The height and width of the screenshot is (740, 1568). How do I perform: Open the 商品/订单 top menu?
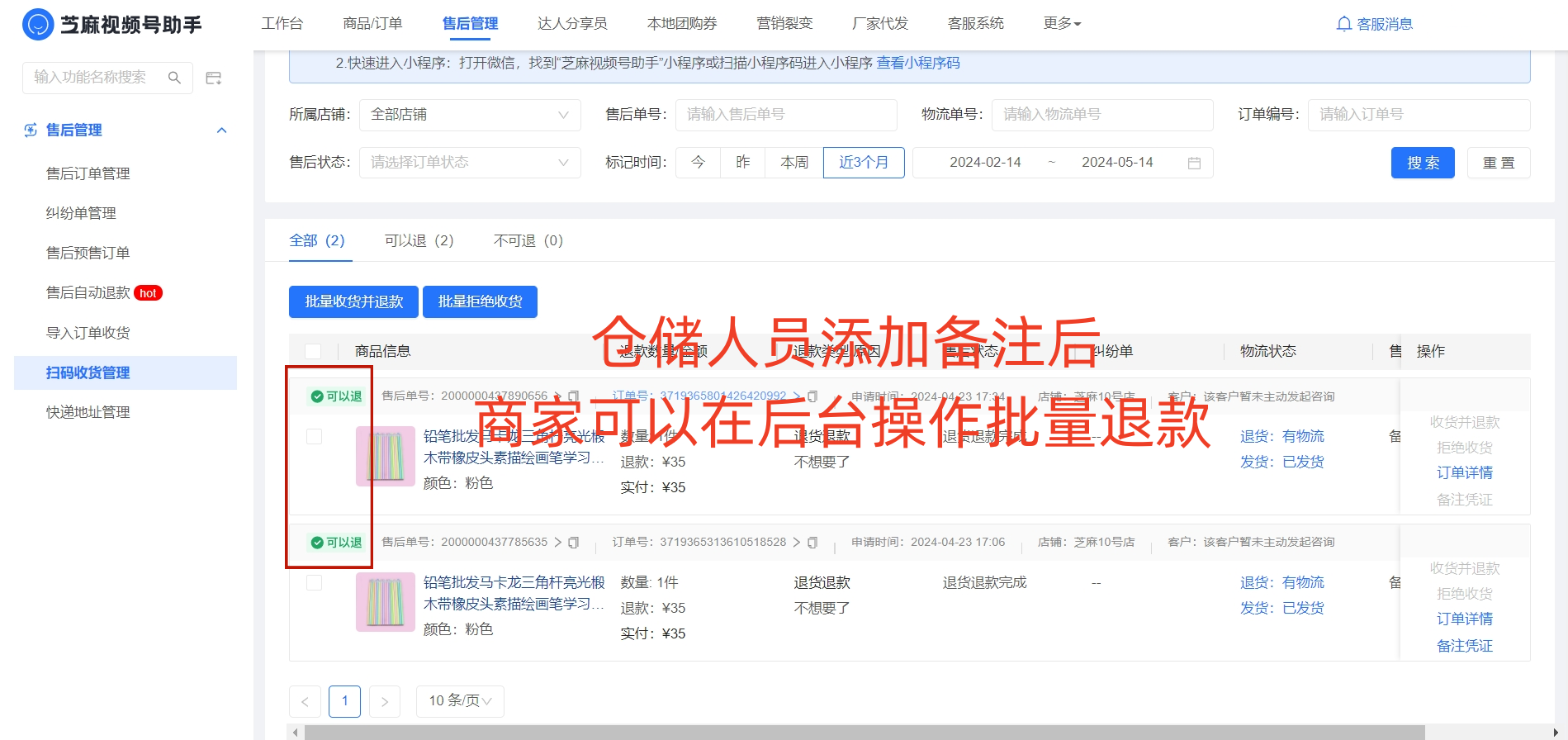tap(372, 23)
